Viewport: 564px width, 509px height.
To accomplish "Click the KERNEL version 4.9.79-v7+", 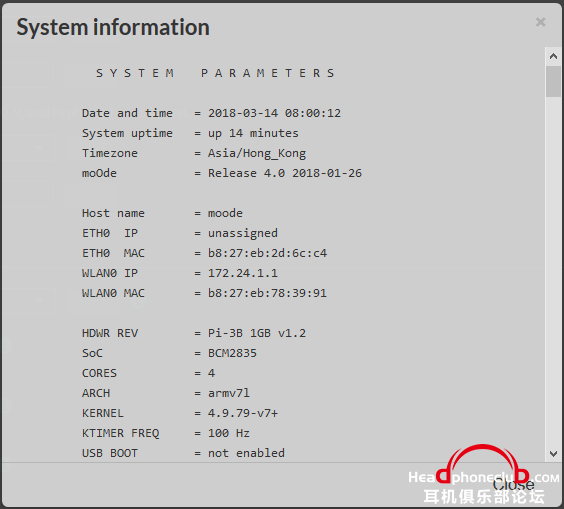I will coord(243,413).
